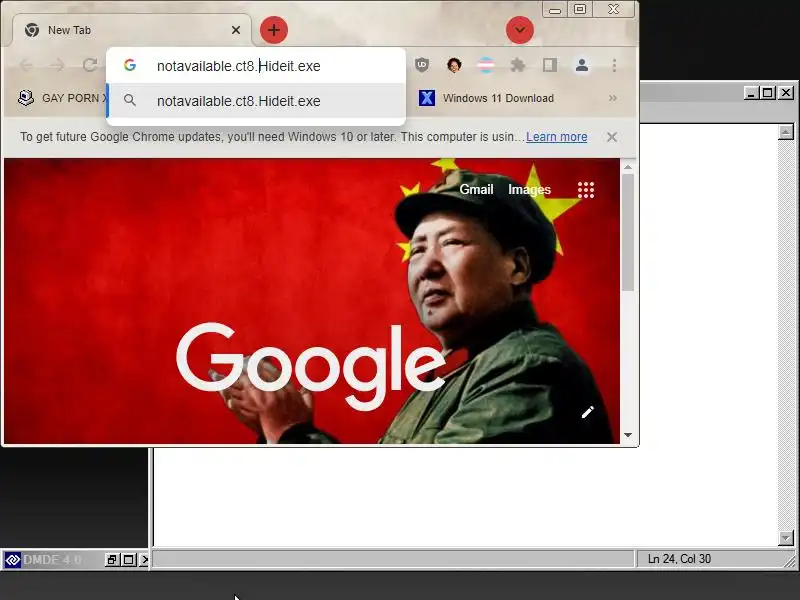This screenshot has height=600, width=800.
Task: Click the Chrome page scrollbar up arrow
Action: coord(628,166)
